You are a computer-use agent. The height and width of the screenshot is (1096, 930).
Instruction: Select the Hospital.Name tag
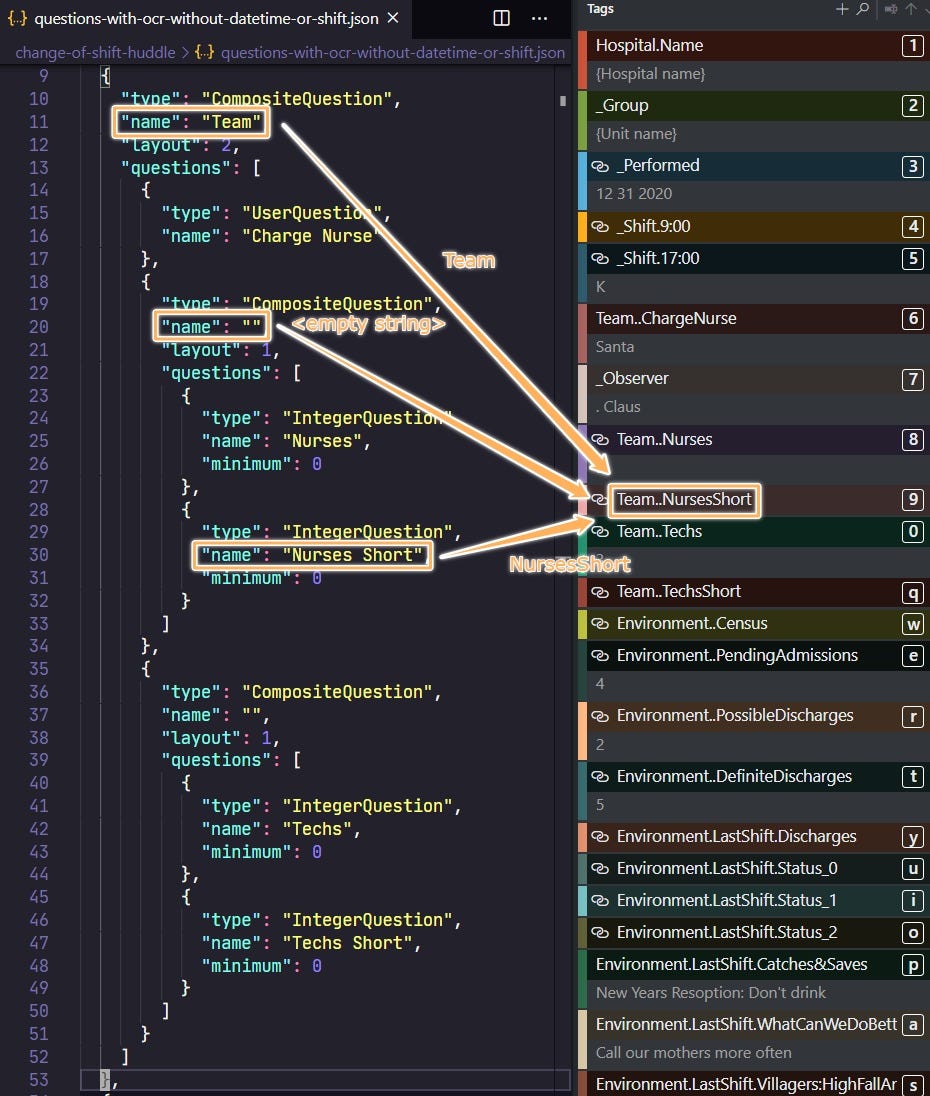tap(650, 46)
